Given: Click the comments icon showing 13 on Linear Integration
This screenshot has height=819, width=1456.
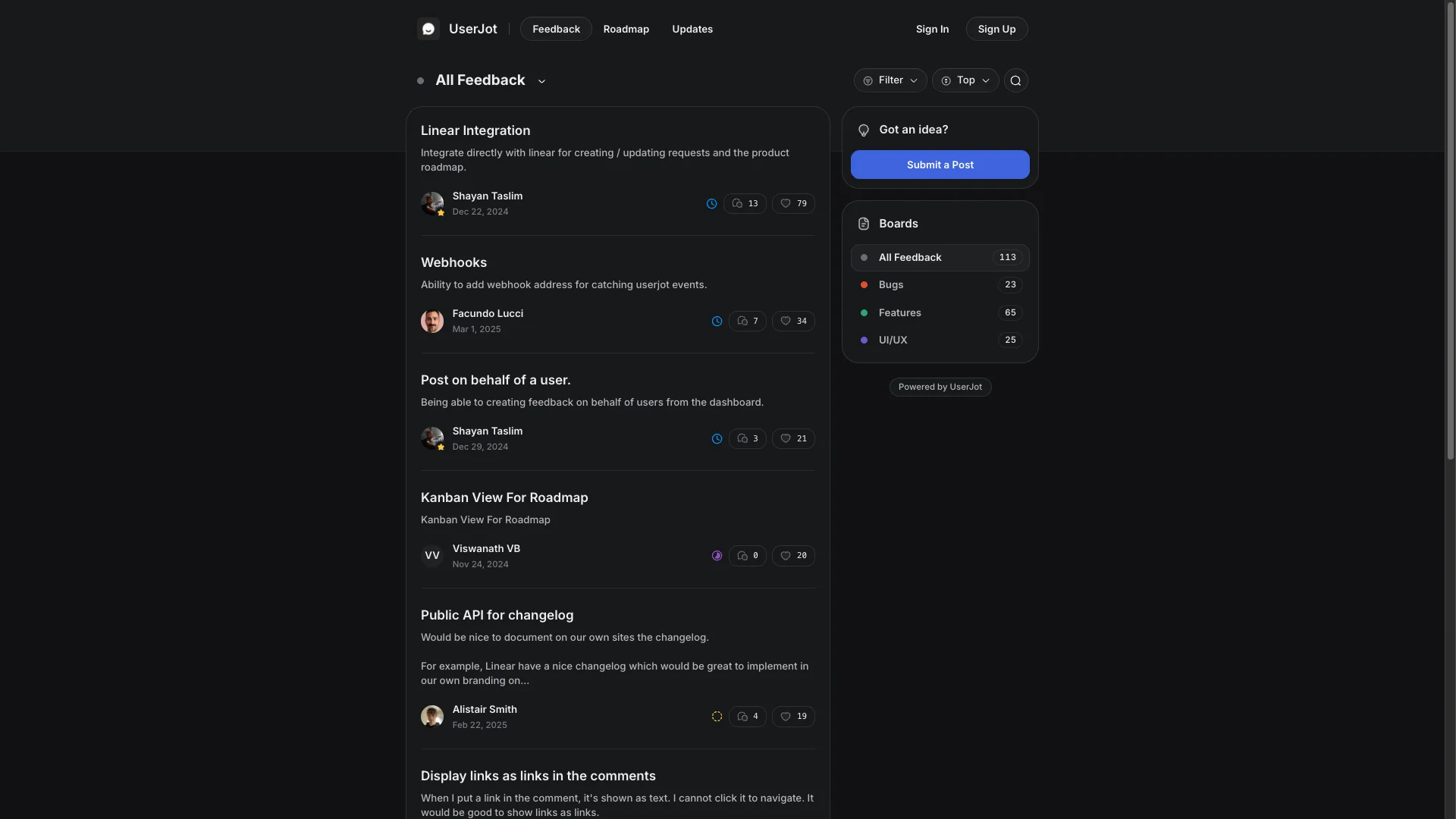Looking at the screenshot, I should click(745, 203).
